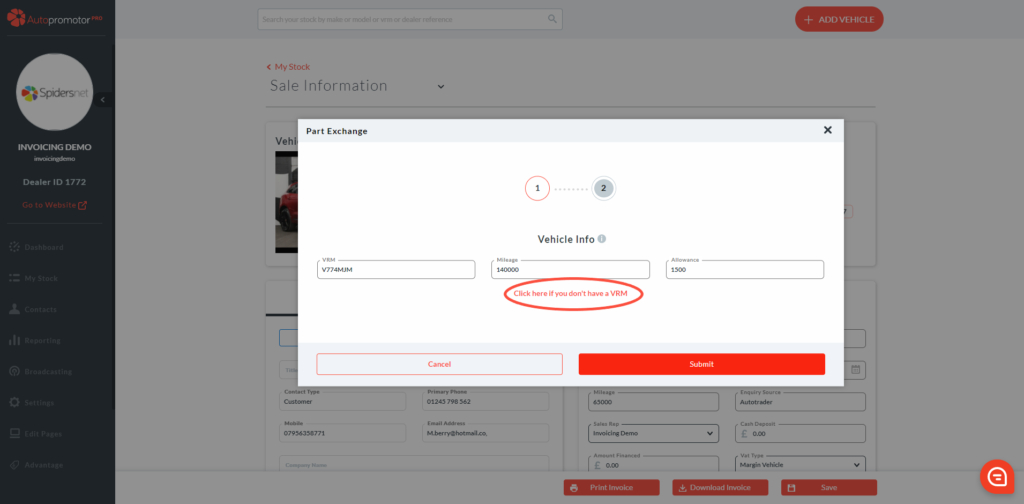Screen dimensions: 1024x504
Task: Click the Allowance input field
Action: click(744, 270)
